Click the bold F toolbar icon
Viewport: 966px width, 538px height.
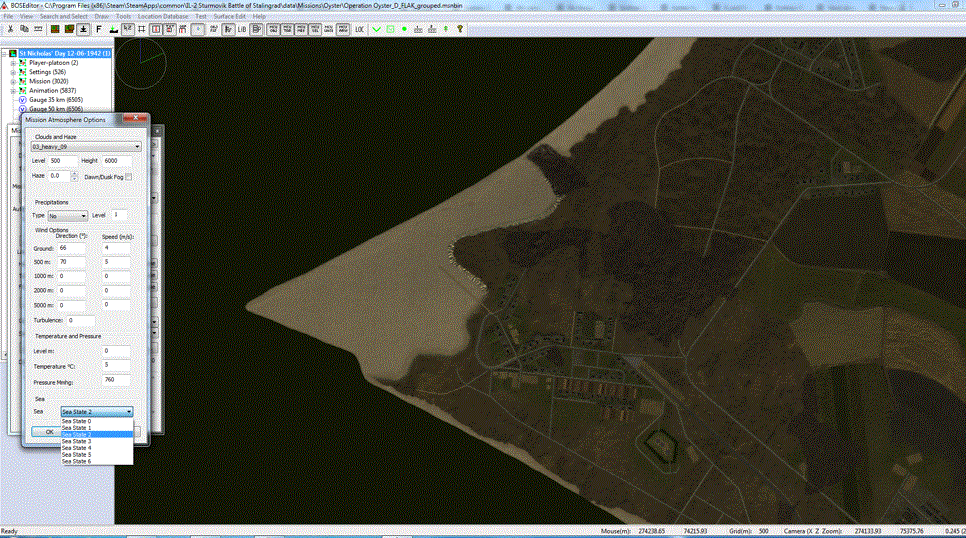[x=99, y=29]
